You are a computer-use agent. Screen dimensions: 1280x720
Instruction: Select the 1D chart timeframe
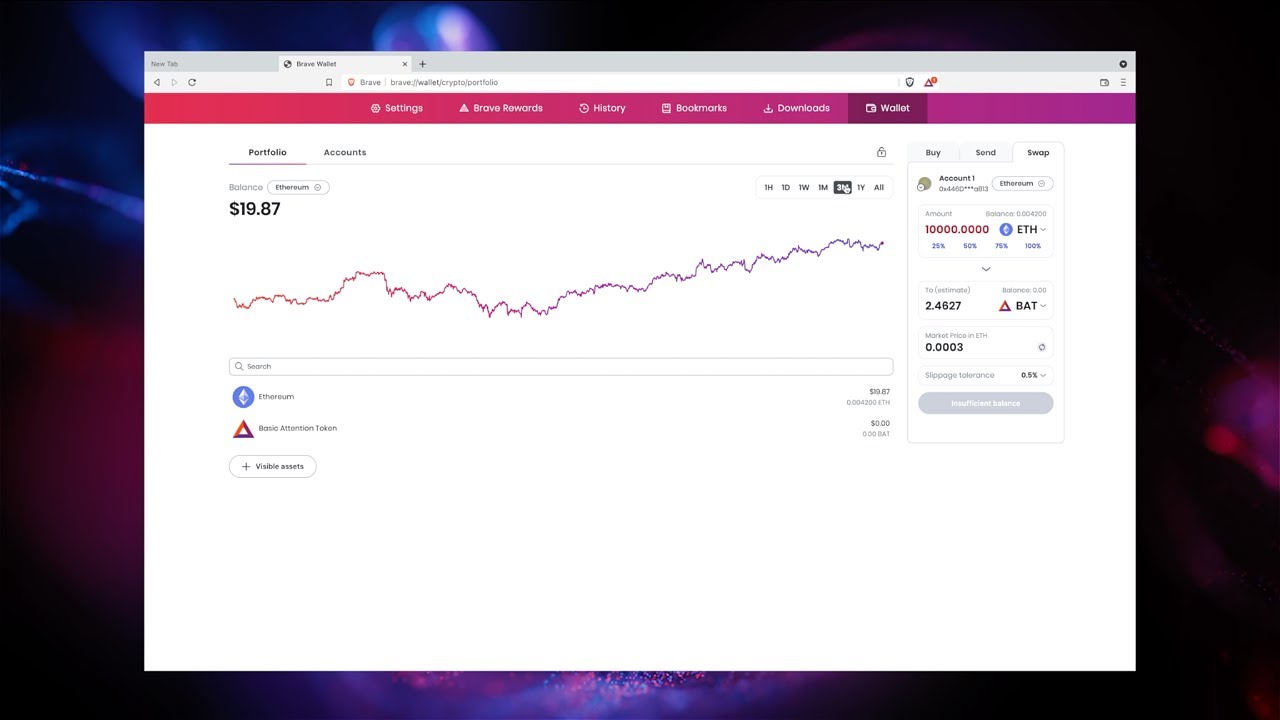tap(786, 187)
